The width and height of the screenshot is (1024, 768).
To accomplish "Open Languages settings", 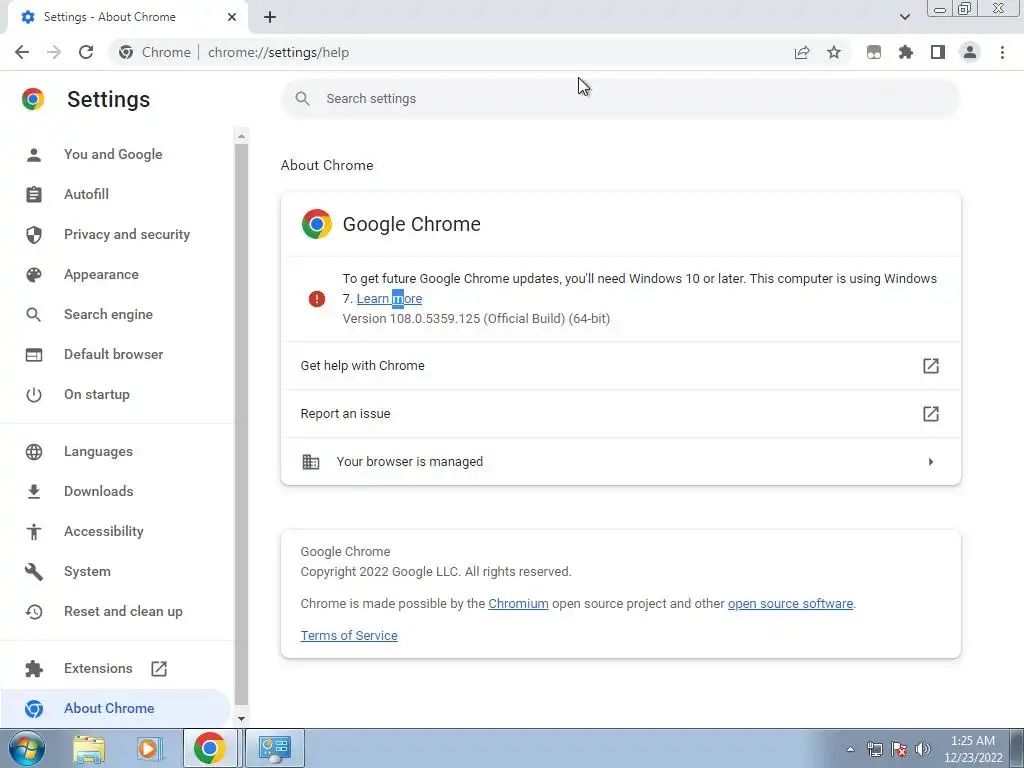I will click(116, 451).
